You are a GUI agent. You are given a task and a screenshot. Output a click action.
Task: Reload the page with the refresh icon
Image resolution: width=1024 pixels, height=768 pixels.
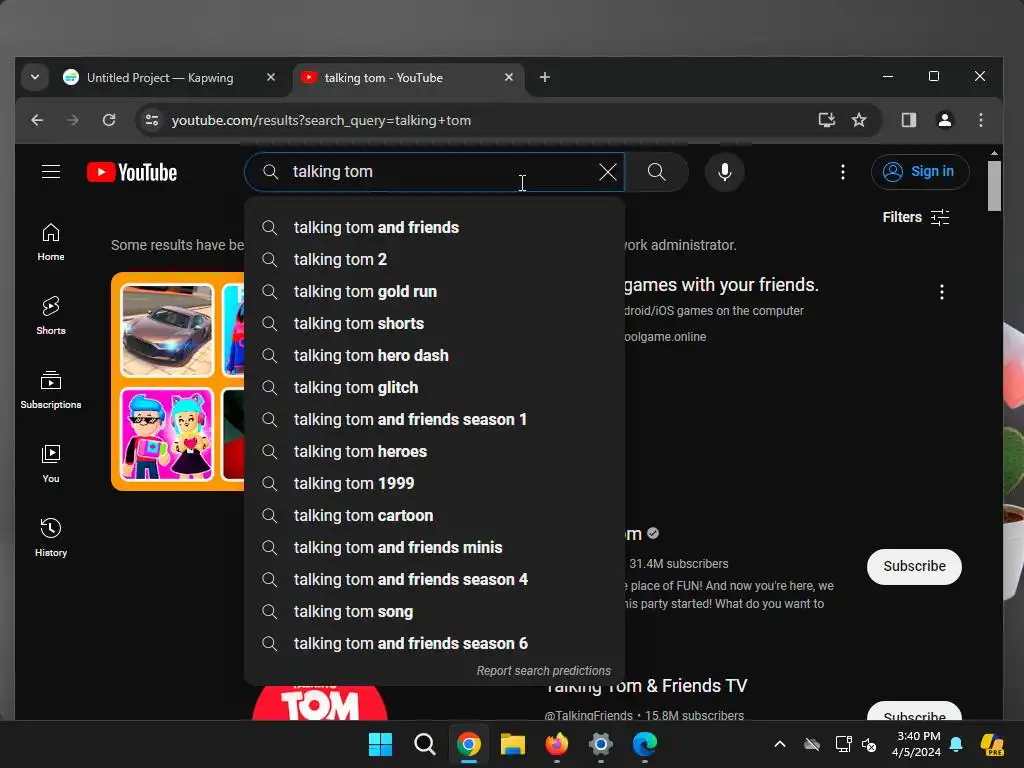pyautogui.click(x=109, y=120)
